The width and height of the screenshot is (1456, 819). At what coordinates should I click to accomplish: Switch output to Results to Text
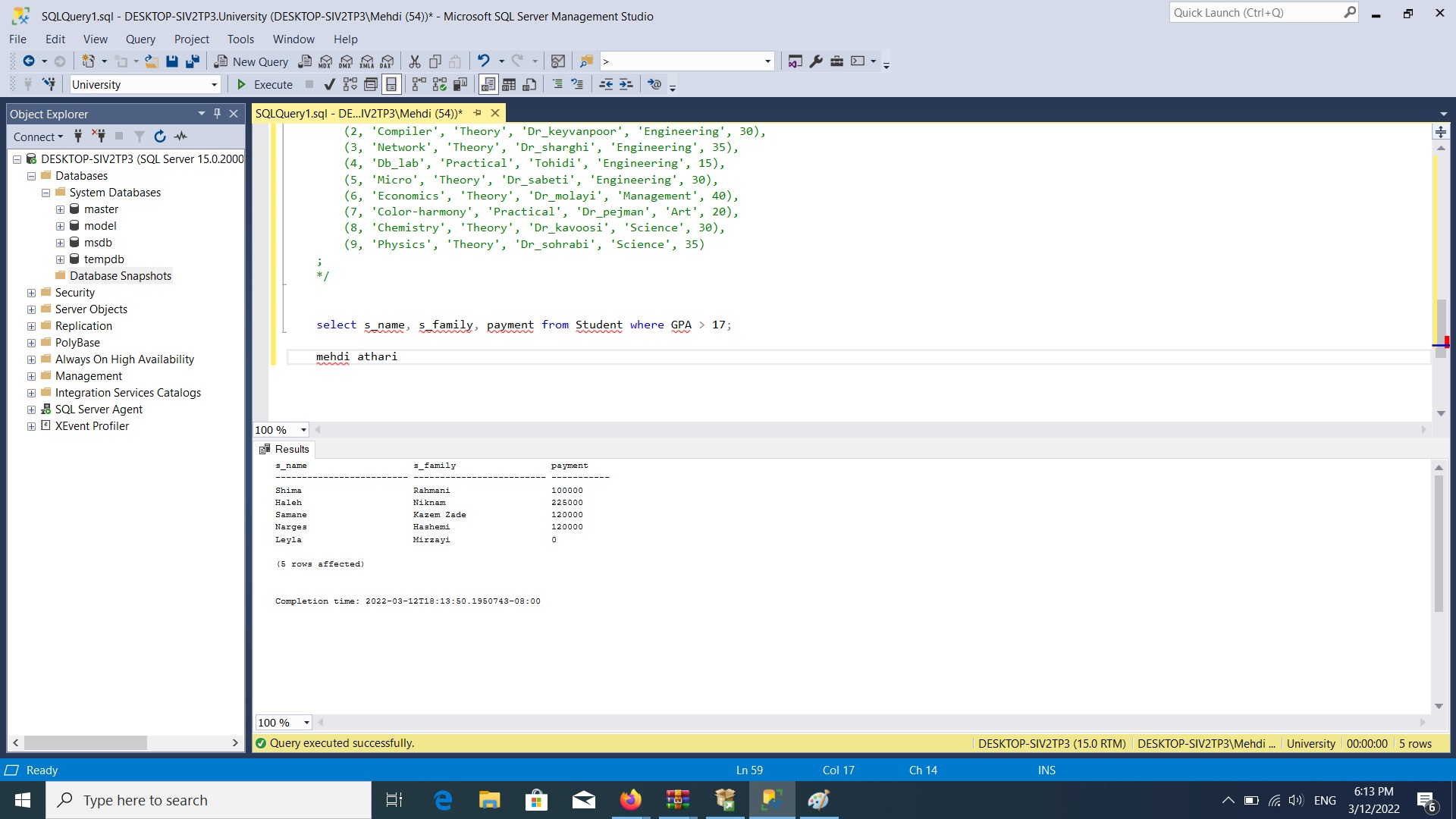coord(488,84)
